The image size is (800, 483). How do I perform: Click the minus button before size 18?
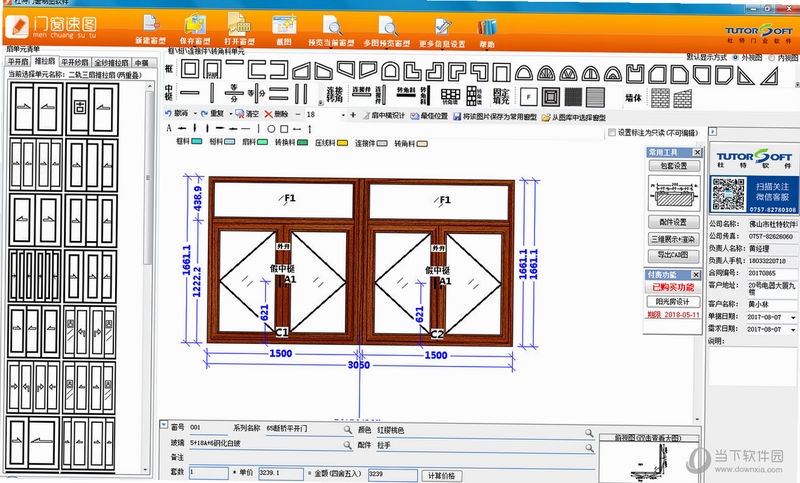click(298, 115)
